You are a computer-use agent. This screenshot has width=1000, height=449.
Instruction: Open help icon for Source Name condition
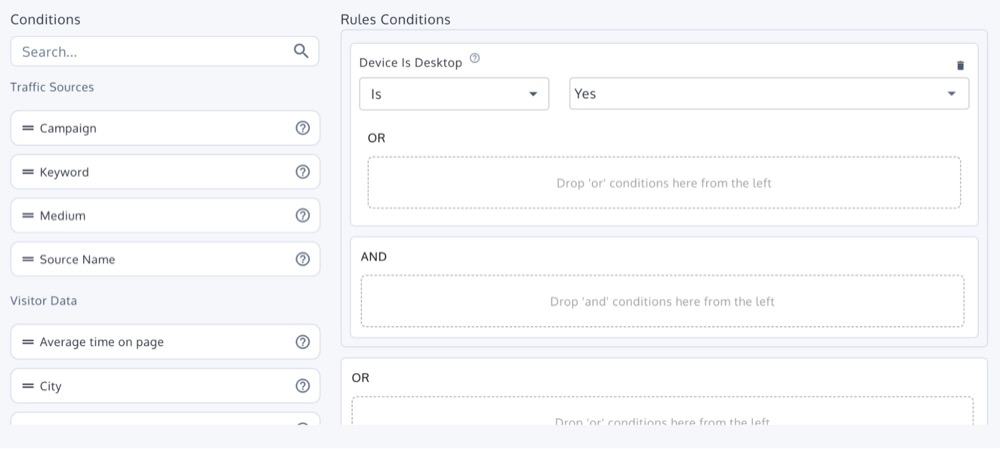point(303,259)
